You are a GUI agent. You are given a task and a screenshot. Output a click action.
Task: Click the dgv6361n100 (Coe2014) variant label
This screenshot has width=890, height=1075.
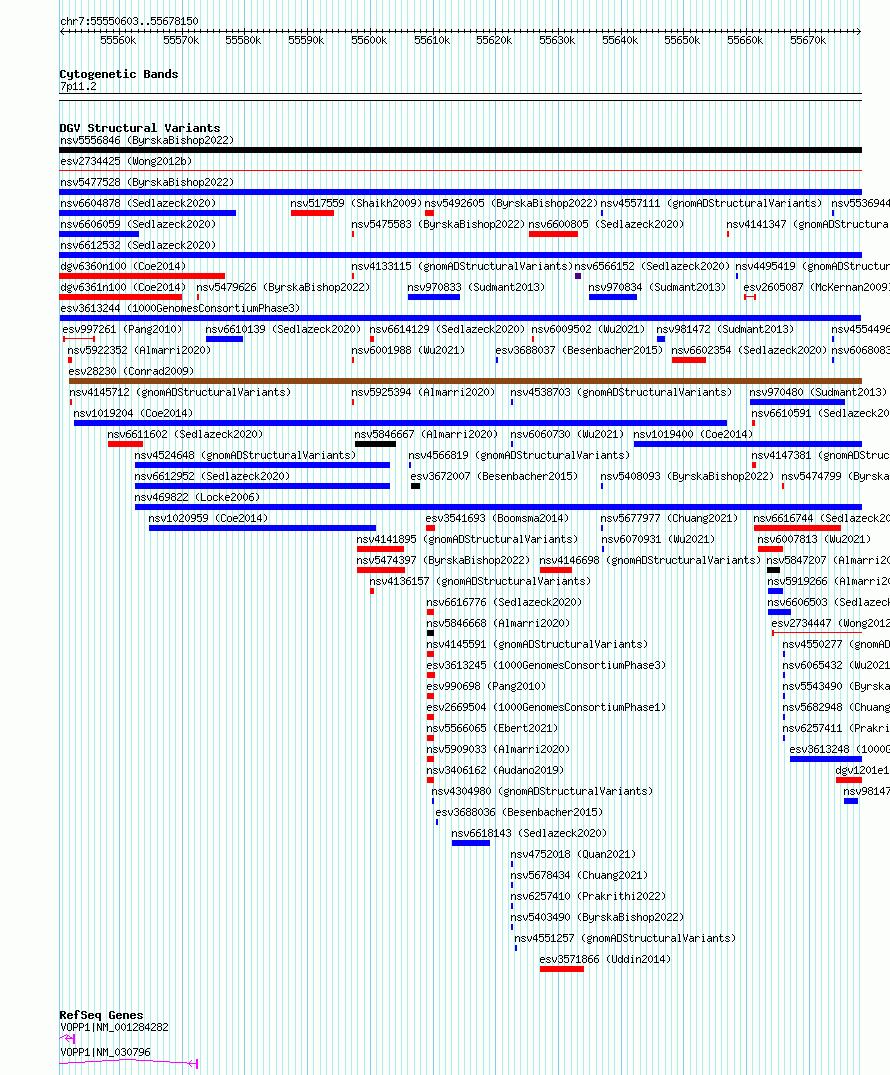click(123, 287)
